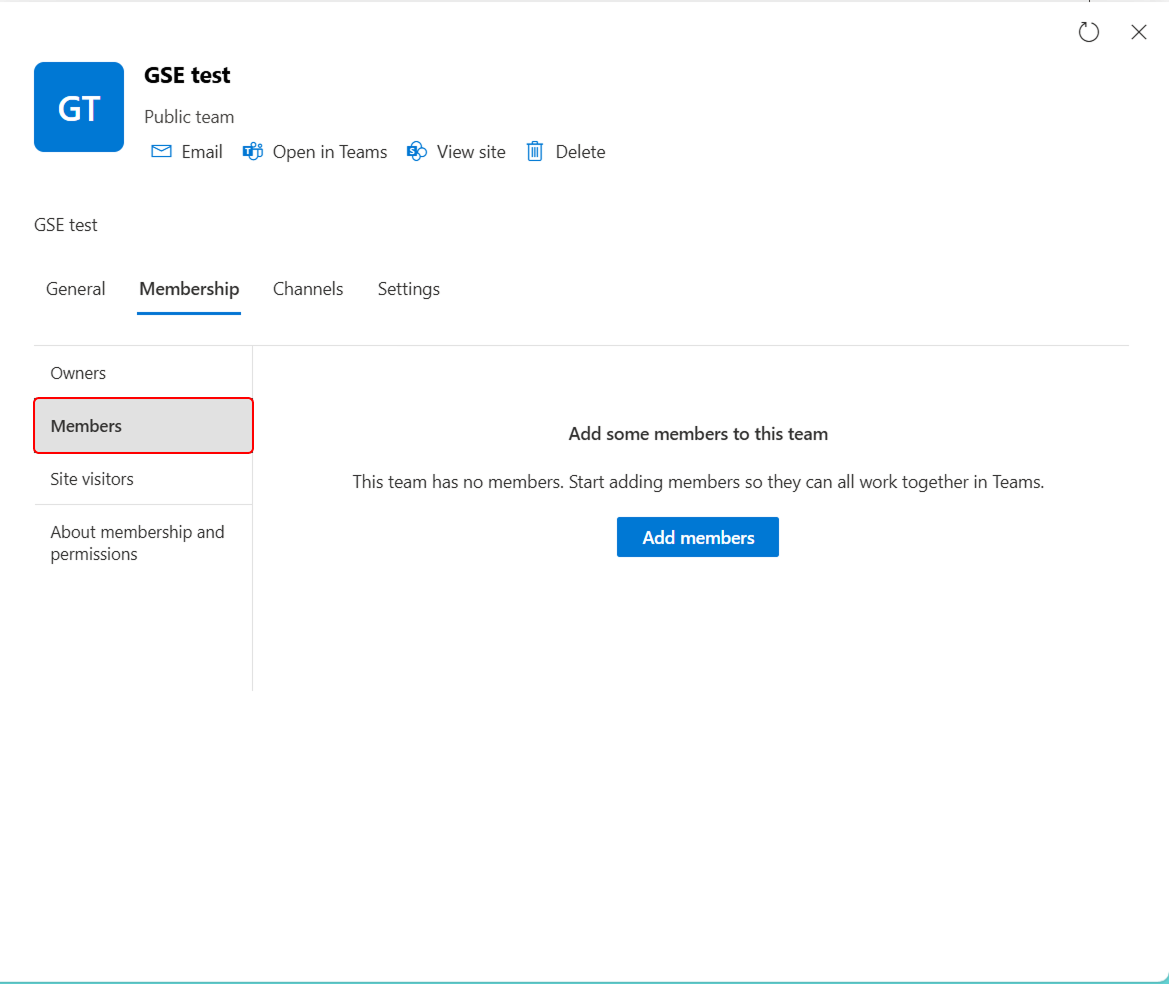Click the trash can beside Delete text
1169x984 pixels.
click(538, 151)
